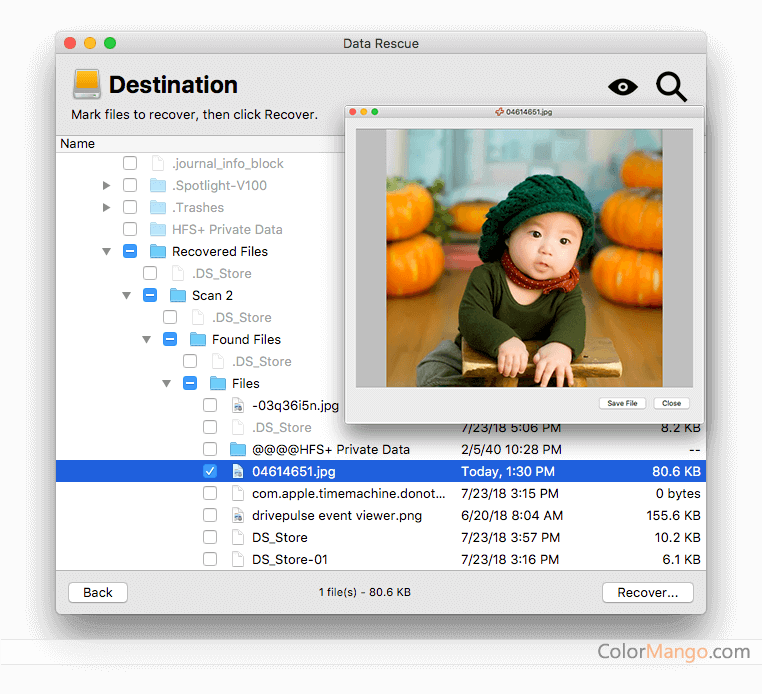Check the -03q36i5n.jpg checkbox

tap(210, 406)
